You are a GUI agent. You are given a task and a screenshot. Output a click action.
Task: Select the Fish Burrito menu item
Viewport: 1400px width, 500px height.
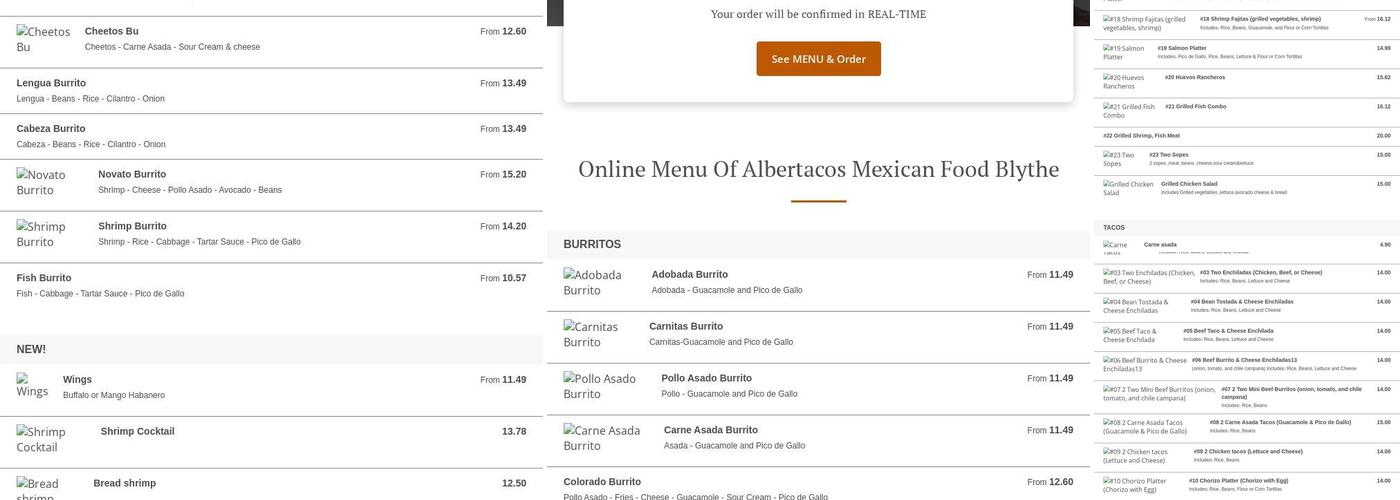pyautogui.click(x=271, y=286)
